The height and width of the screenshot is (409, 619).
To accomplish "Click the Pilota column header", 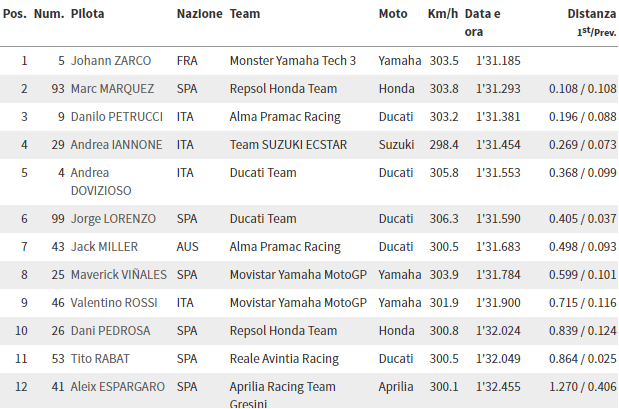I will click(87, 14).
